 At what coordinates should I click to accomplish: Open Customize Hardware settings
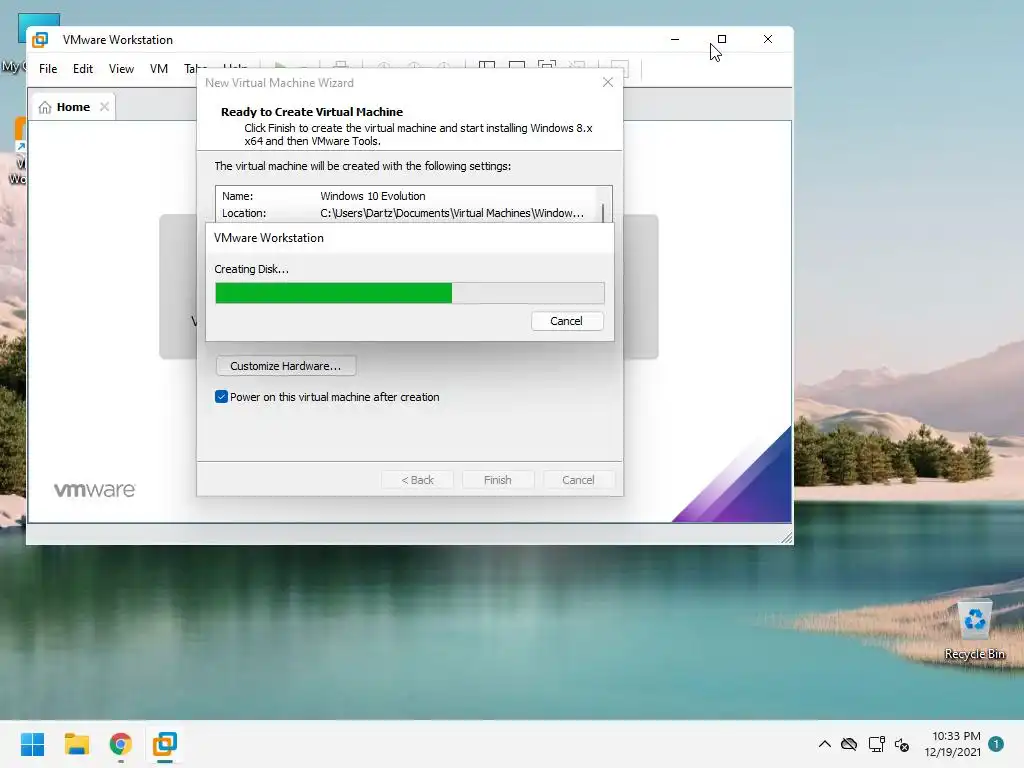point(285,366)
